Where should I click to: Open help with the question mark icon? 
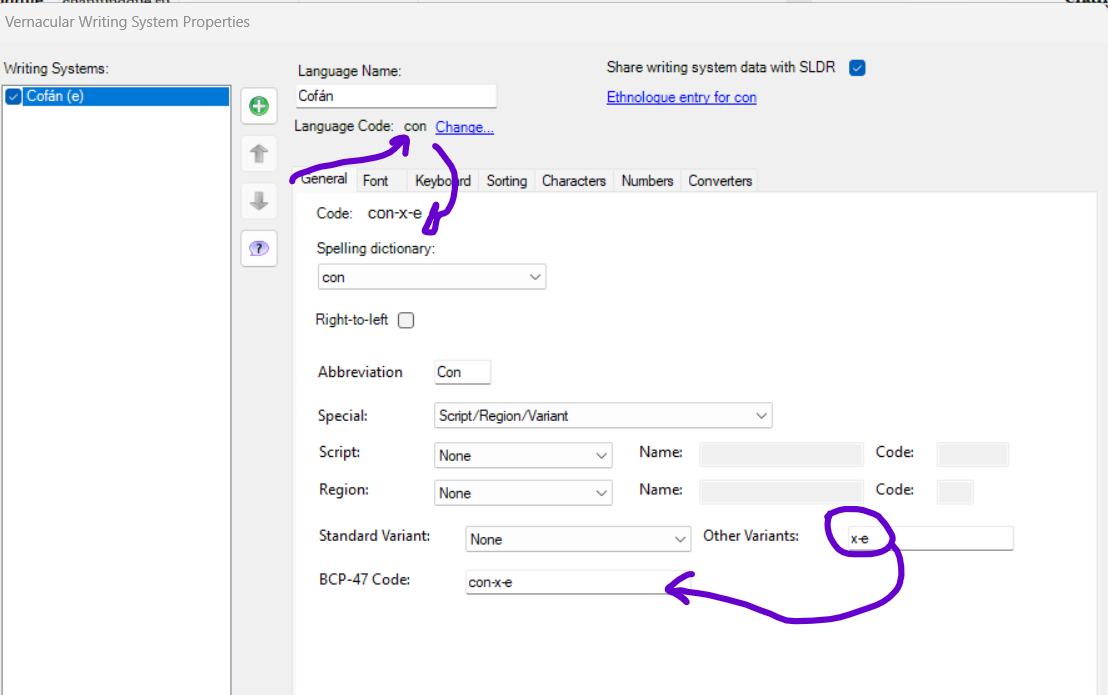click(x=259, y=249)
